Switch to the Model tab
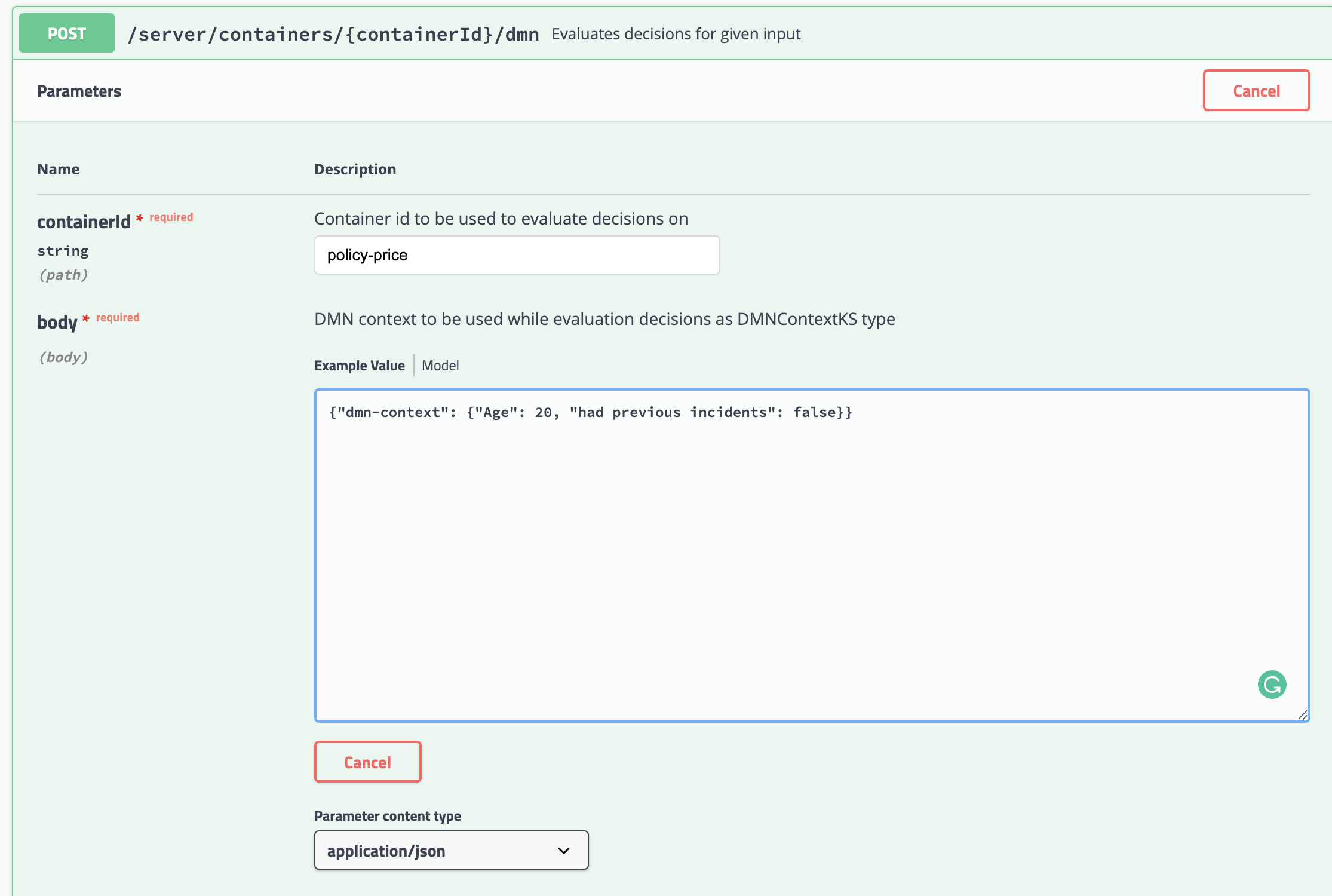 [x=440, y=366]
